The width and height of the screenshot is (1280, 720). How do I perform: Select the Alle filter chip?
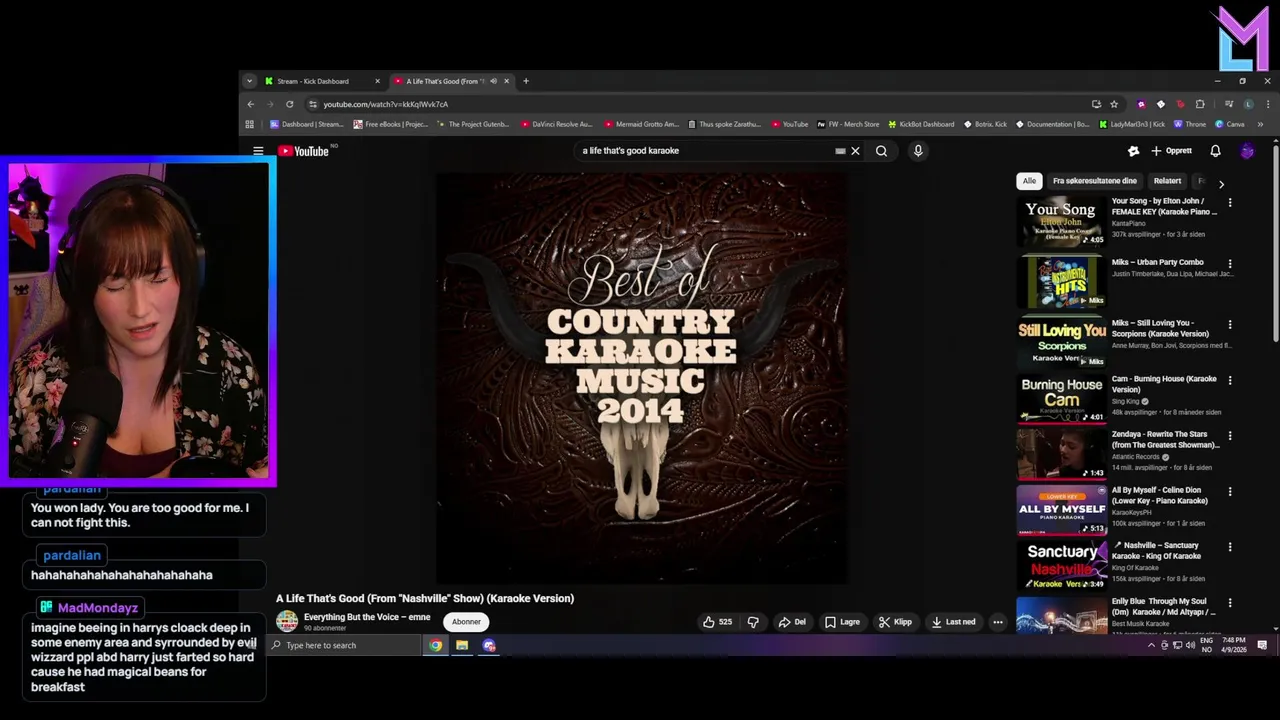tap(1029, 181)
